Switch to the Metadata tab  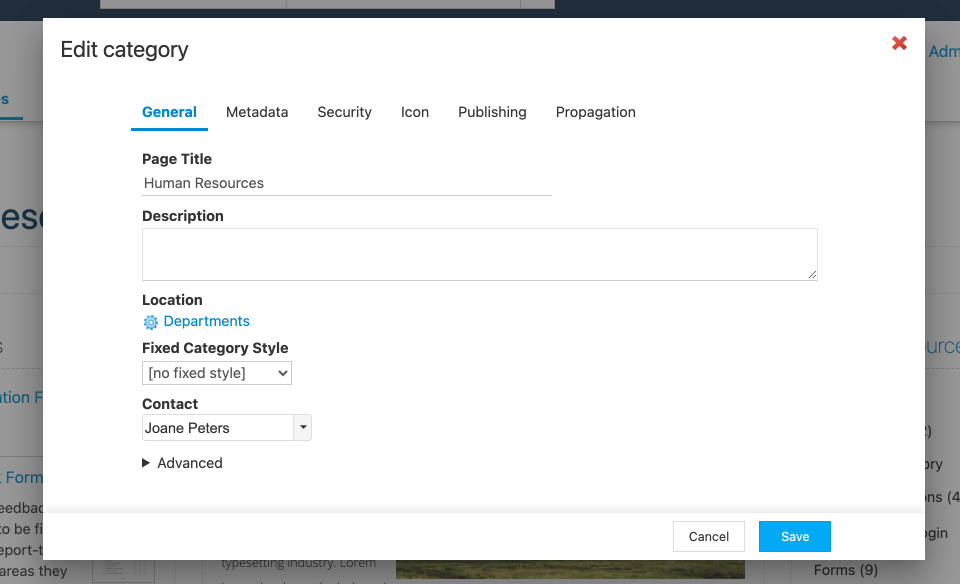tap(257, 112)
